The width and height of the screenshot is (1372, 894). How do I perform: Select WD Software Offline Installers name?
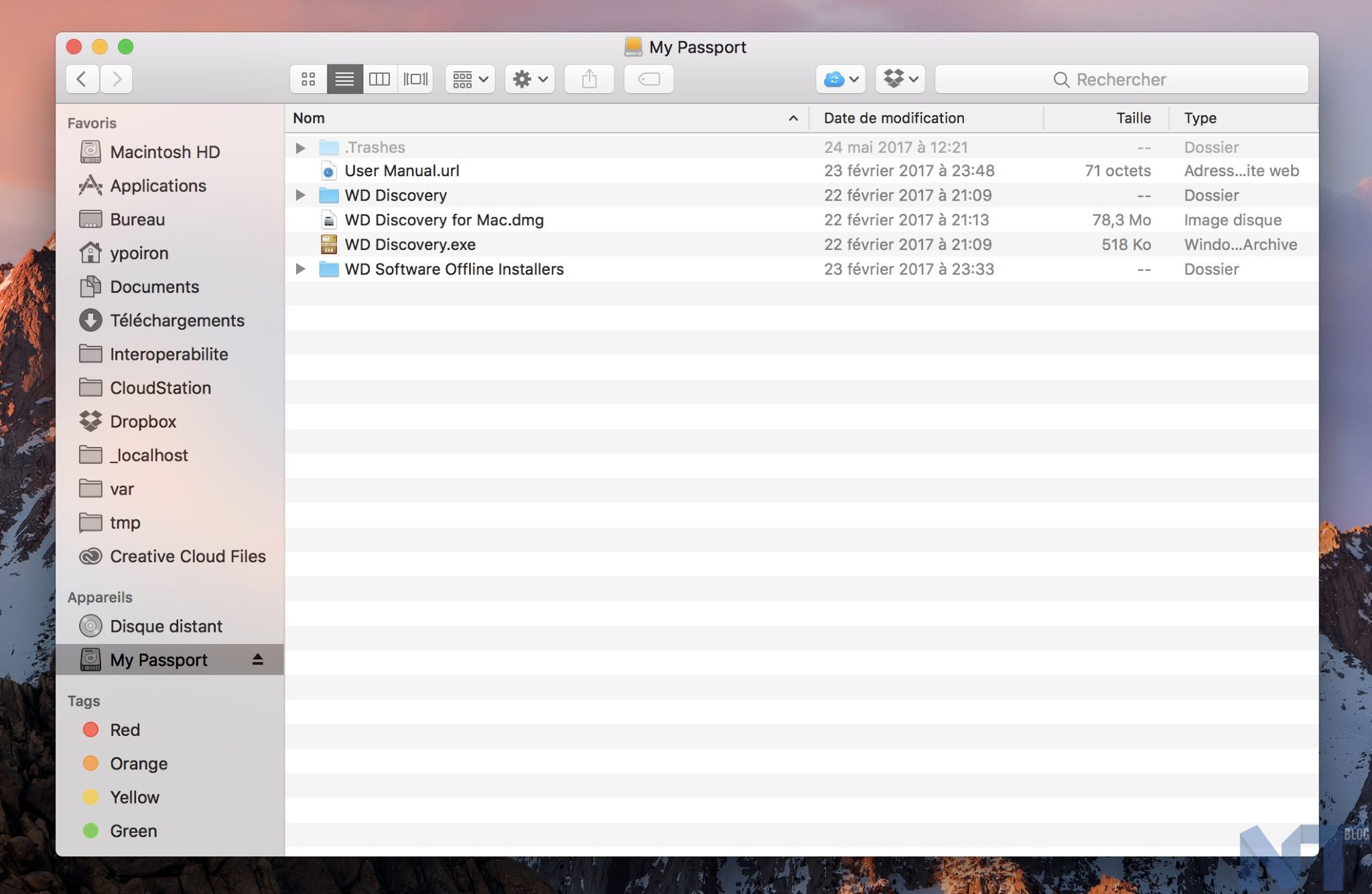tap(454, 269)
